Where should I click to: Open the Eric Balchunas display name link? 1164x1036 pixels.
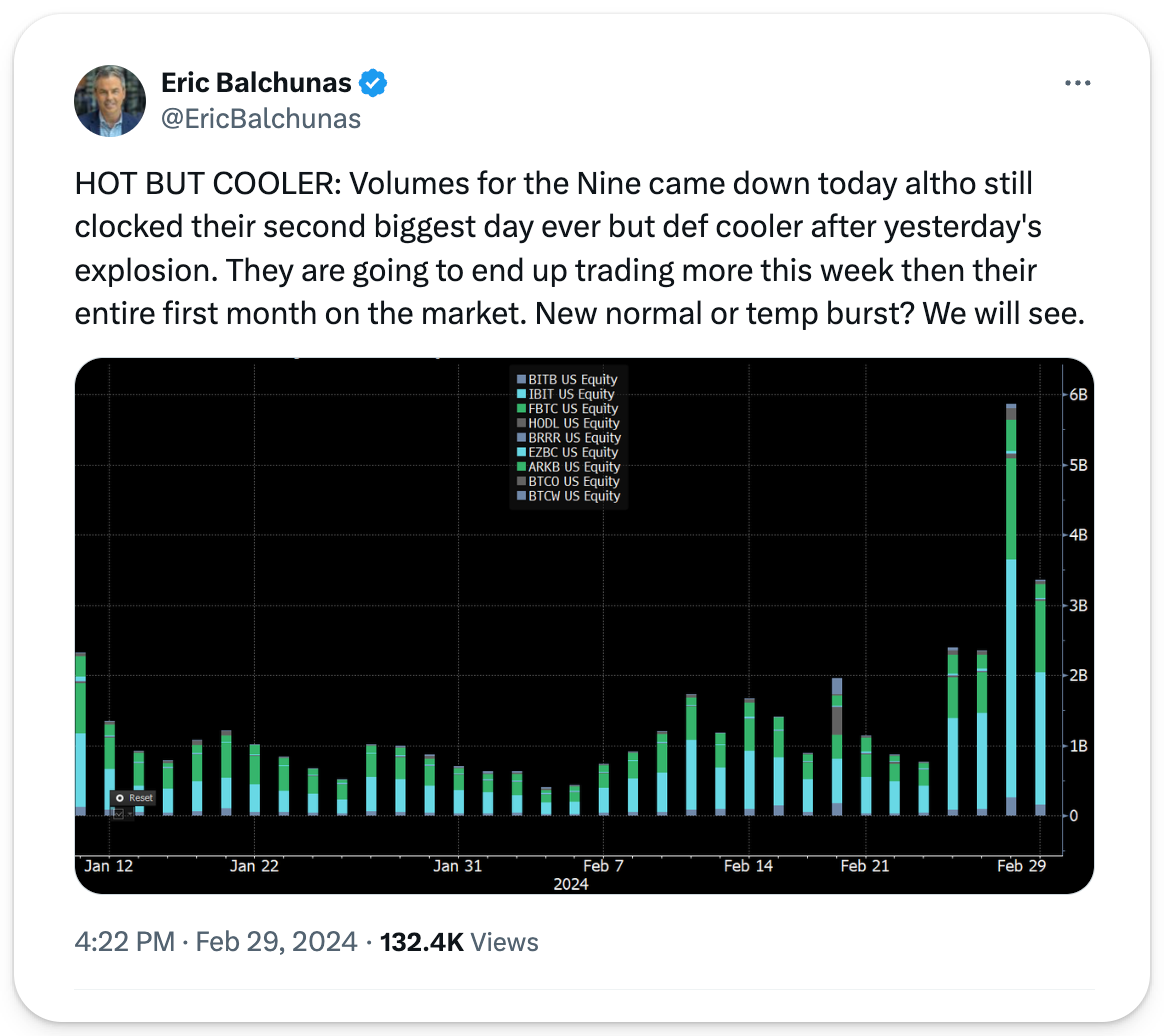click(x=257, y=83)
